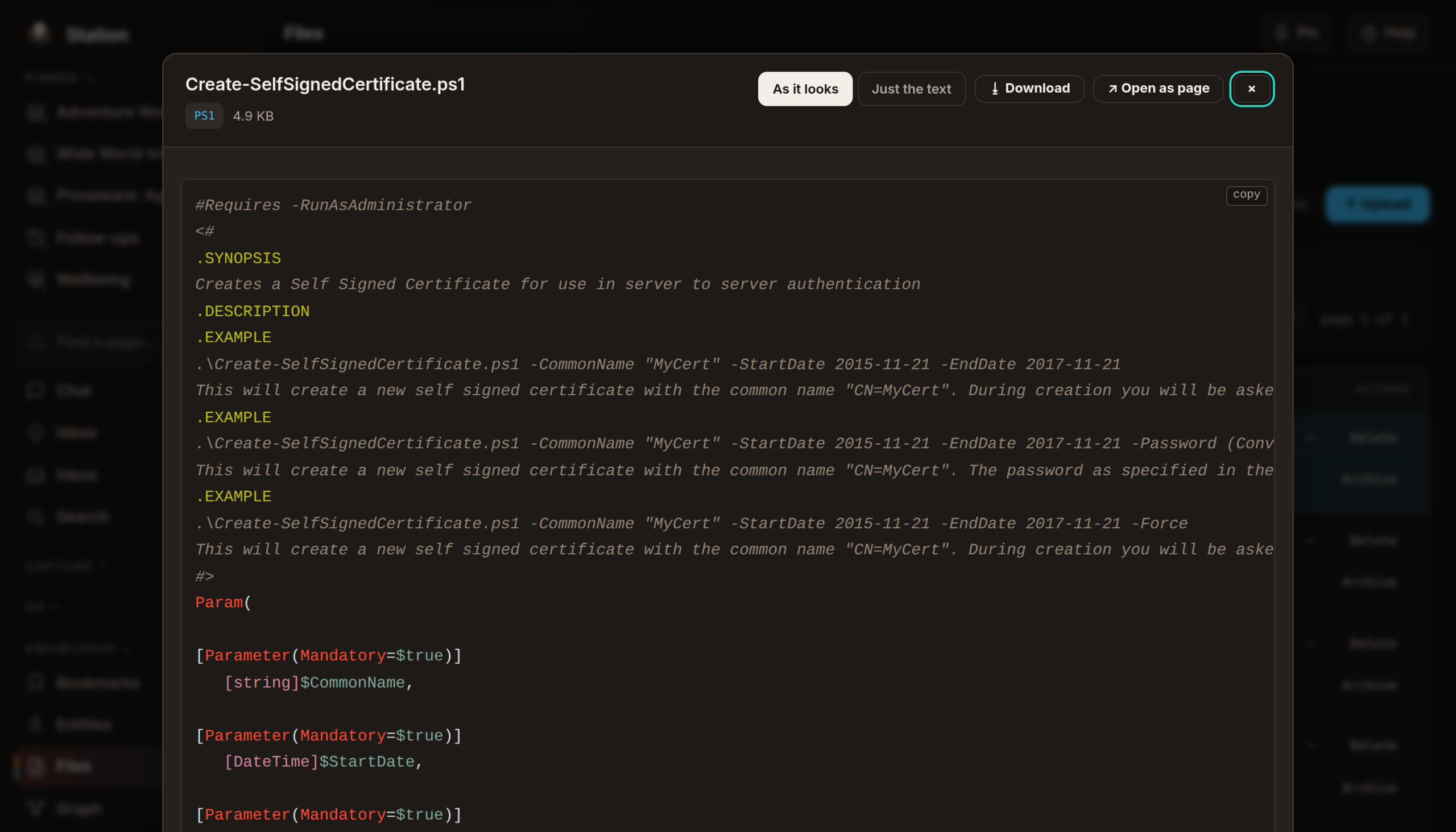Image resolution: width=1456 pixels, height=832 pixels.
Task: Click the example line containing '-Password (Conv'
Action: pos(734,444)
